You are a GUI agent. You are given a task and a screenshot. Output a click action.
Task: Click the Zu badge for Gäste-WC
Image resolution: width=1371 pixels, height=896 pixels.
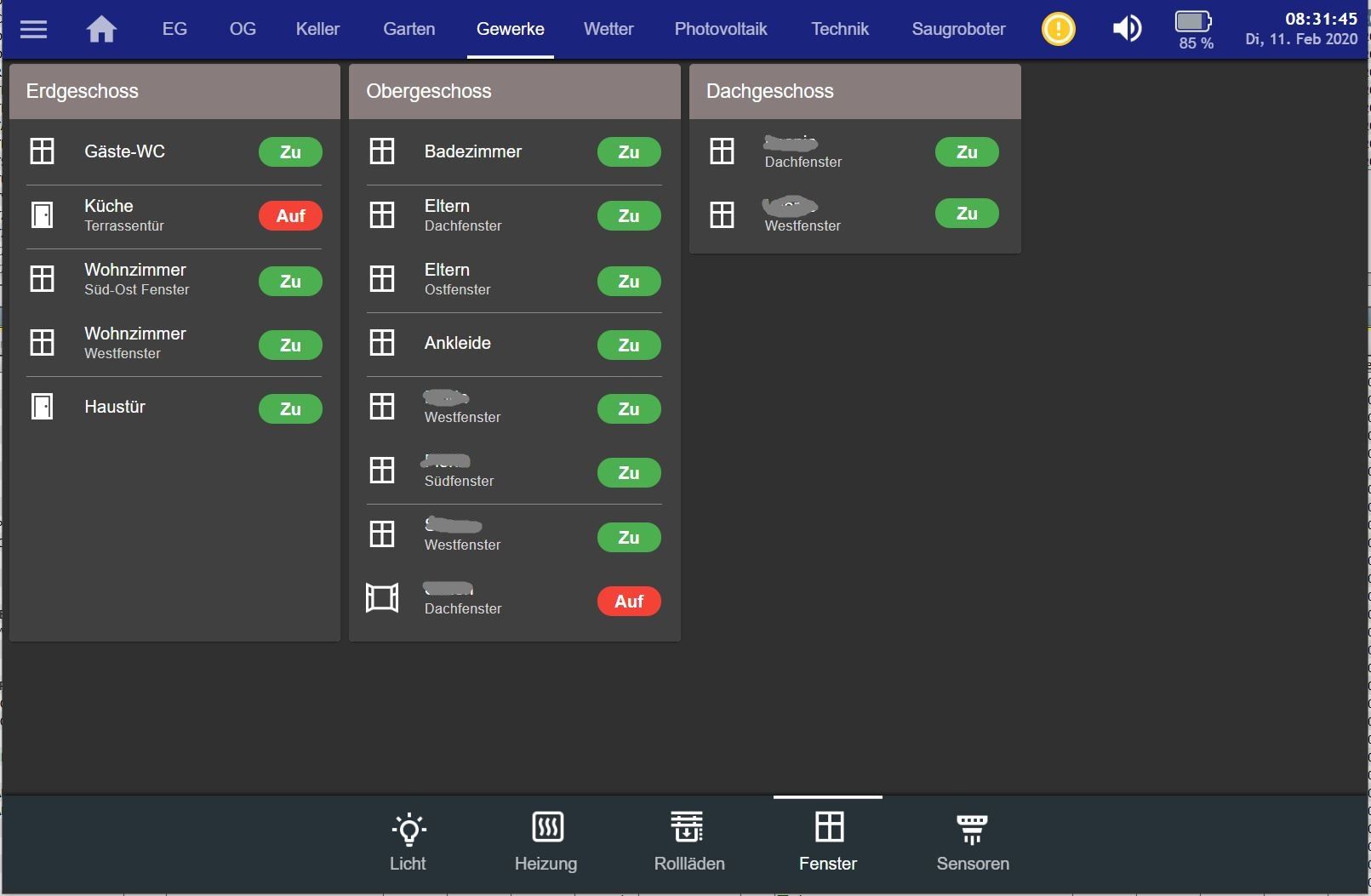(290, 152)
